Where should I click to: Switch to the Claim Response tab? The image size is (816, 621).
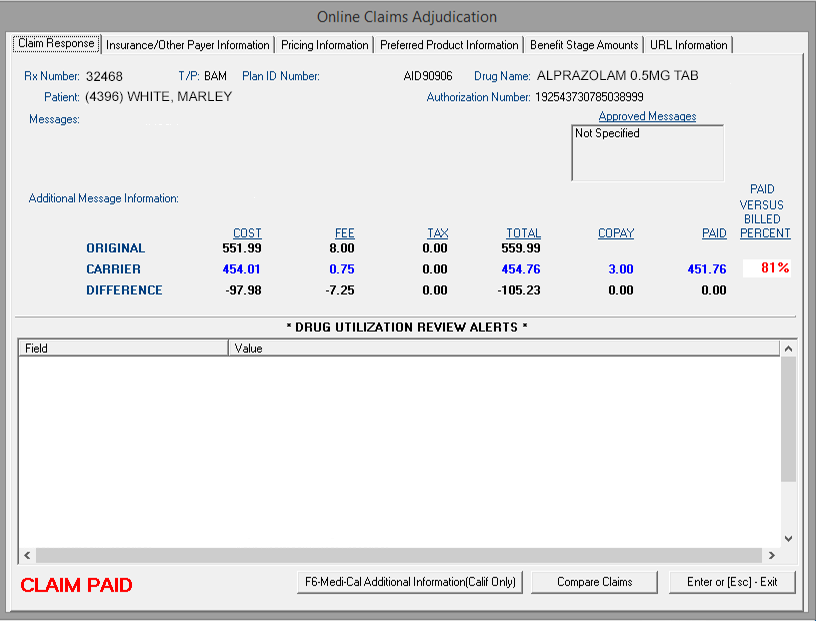click(x=56, y=44)
